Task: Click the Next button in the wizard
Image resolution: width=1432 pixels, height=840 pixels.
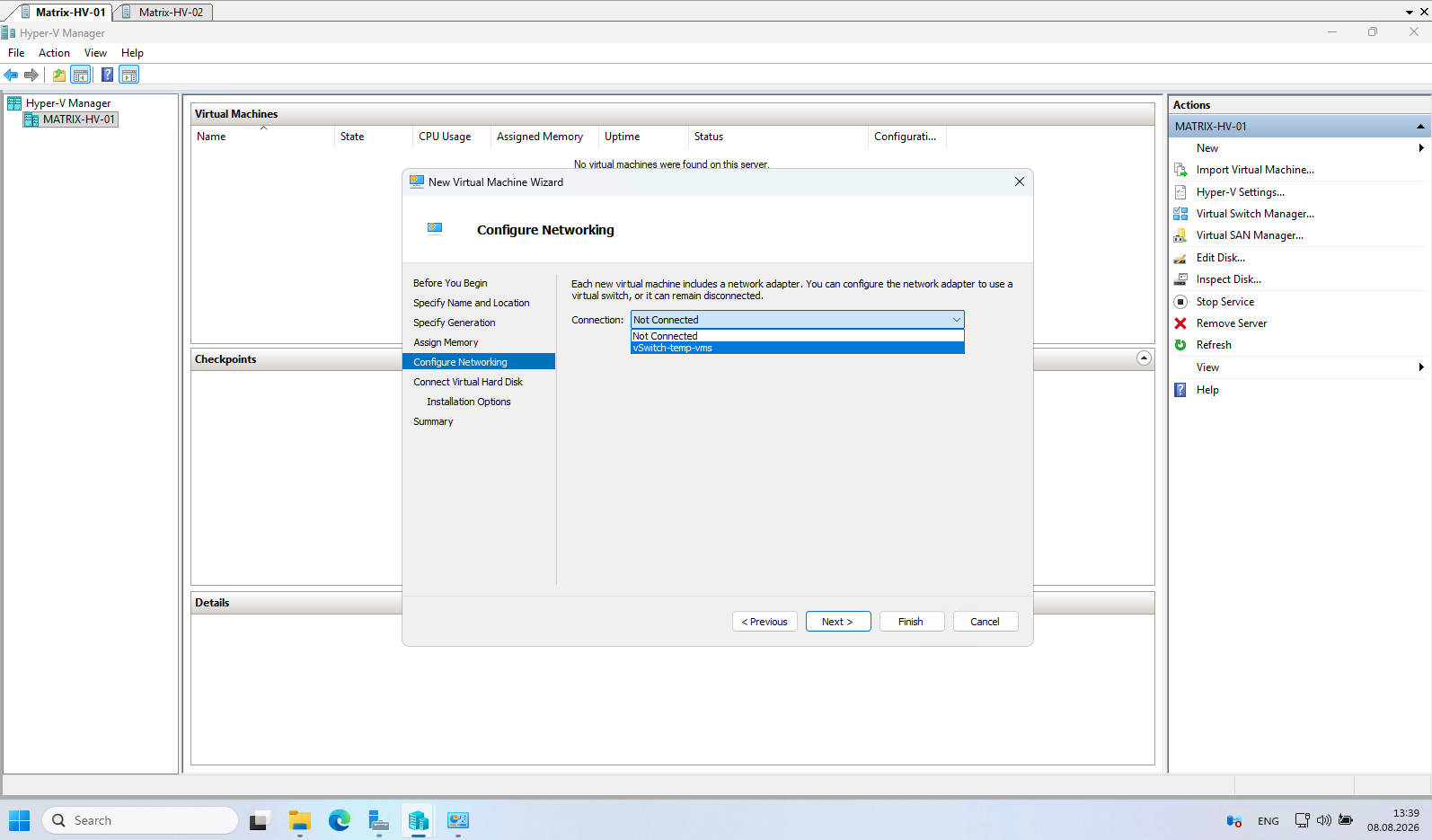Action: 838,622
